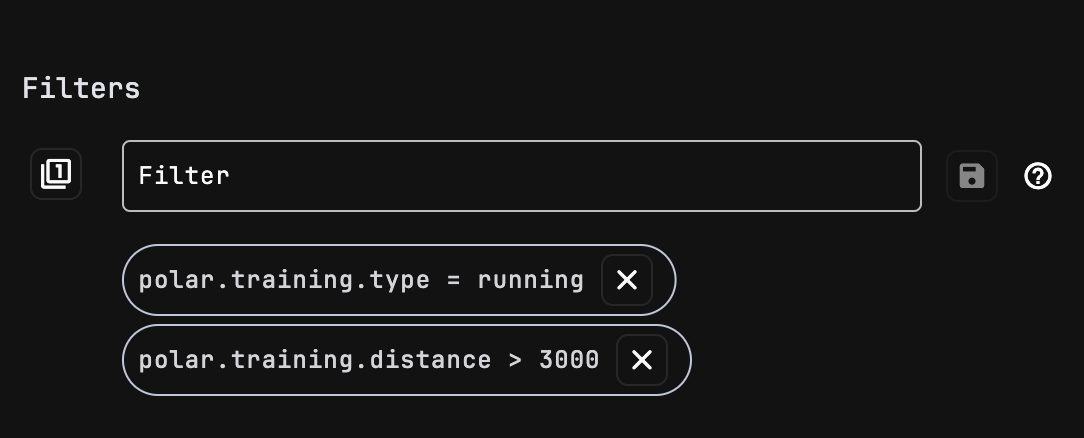The width and height of the screenshot is (1084, 438).
Task: Click the stacked pages icon beside Filter box
Action: pyautogui.click(x=56, y=174)
